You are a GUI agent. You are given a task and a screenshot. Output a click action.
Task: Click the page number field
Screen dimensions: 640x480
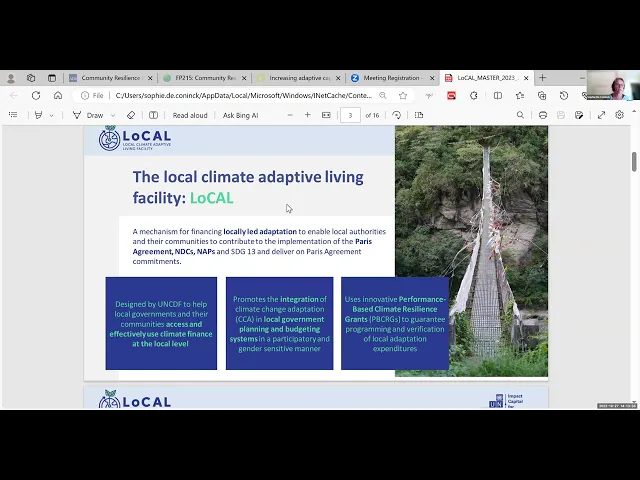pos(350,116)
